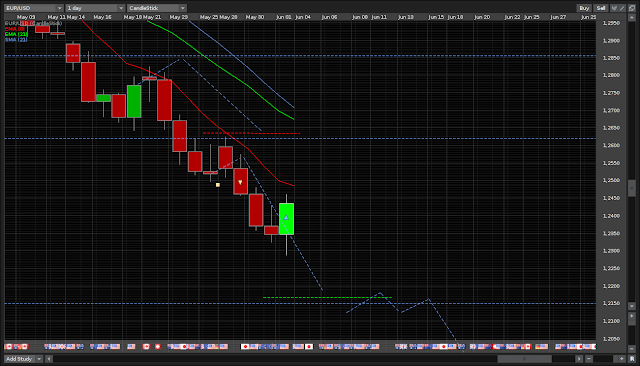Click the 1.2950 price axis label
Screen dimensions: 640x366
click(611, 23)
